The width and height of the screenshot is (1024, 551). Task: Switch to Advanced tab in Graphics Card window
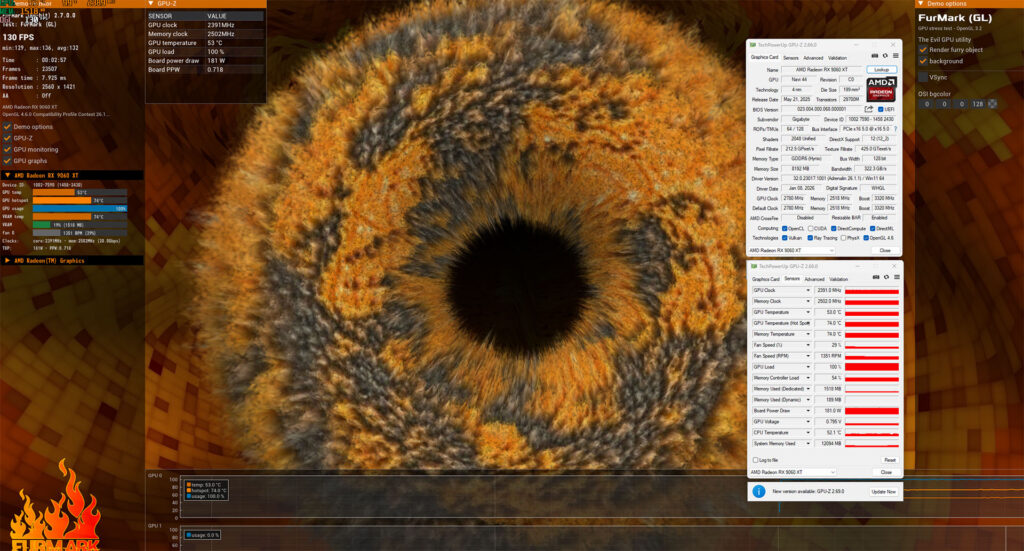click(x=815, y=57)
